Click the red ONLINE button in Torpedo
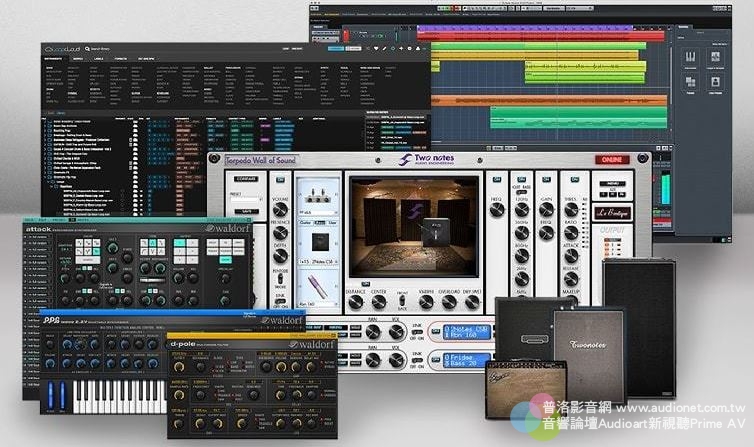The height and width of the screenshot is (447, 754). (x=612, y=160)
